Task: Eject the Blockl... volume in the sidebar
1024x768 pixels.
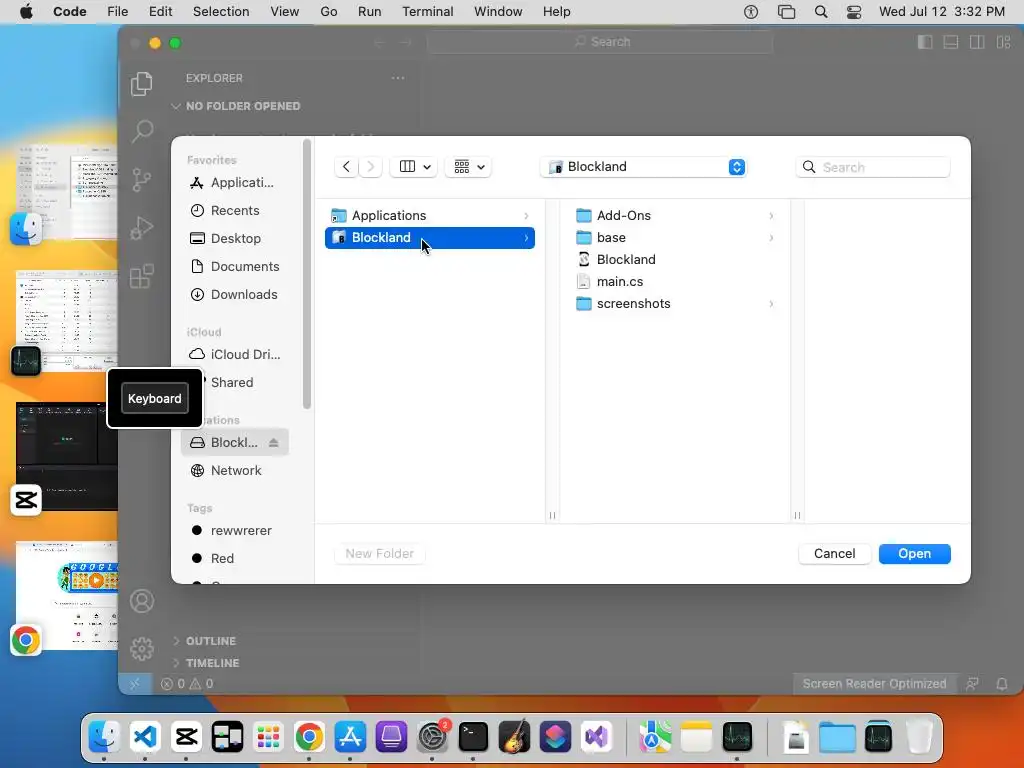Action: (274, 443)
